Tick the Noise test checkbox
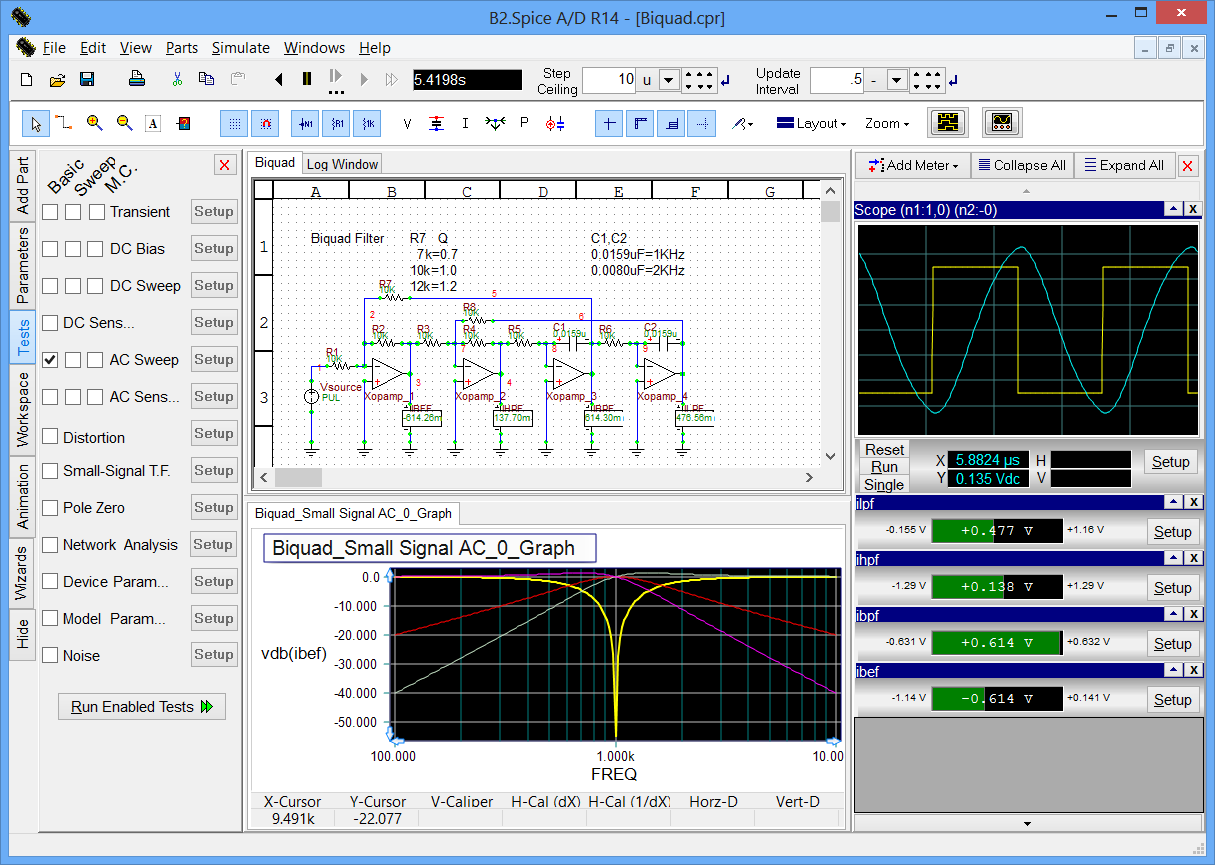Image resolution: width=1215 pixels, height=865 pixels. click(x=50, y=655)
